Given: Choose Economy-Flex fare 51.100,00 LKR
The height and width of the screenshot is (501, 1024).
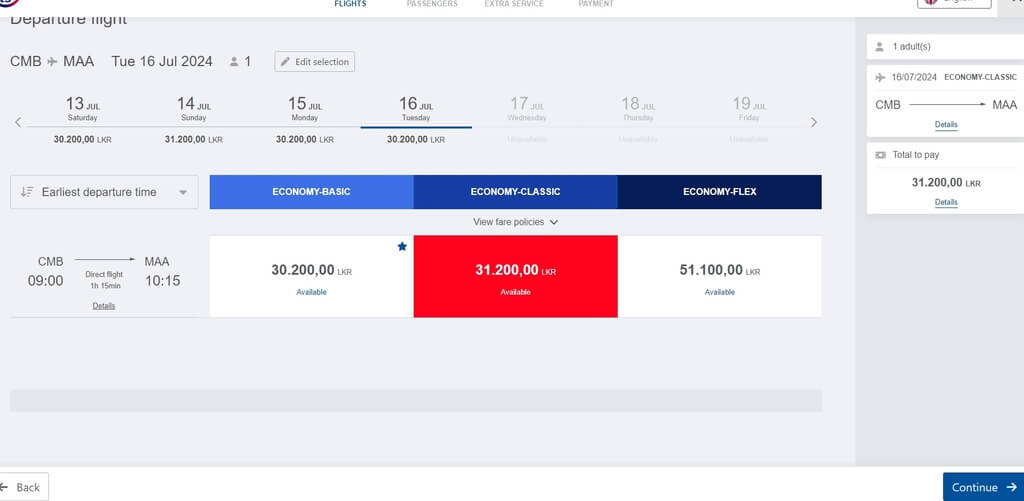Looking at the screenshot, I should [x=720, y=276].
